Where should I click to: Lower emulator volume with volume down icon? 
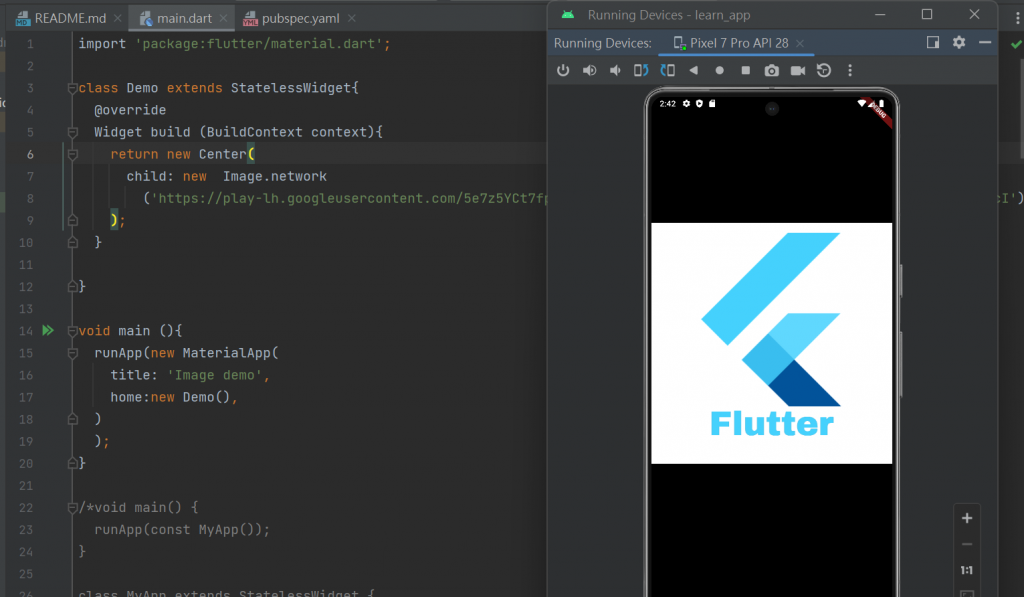(x=615, y=70)
